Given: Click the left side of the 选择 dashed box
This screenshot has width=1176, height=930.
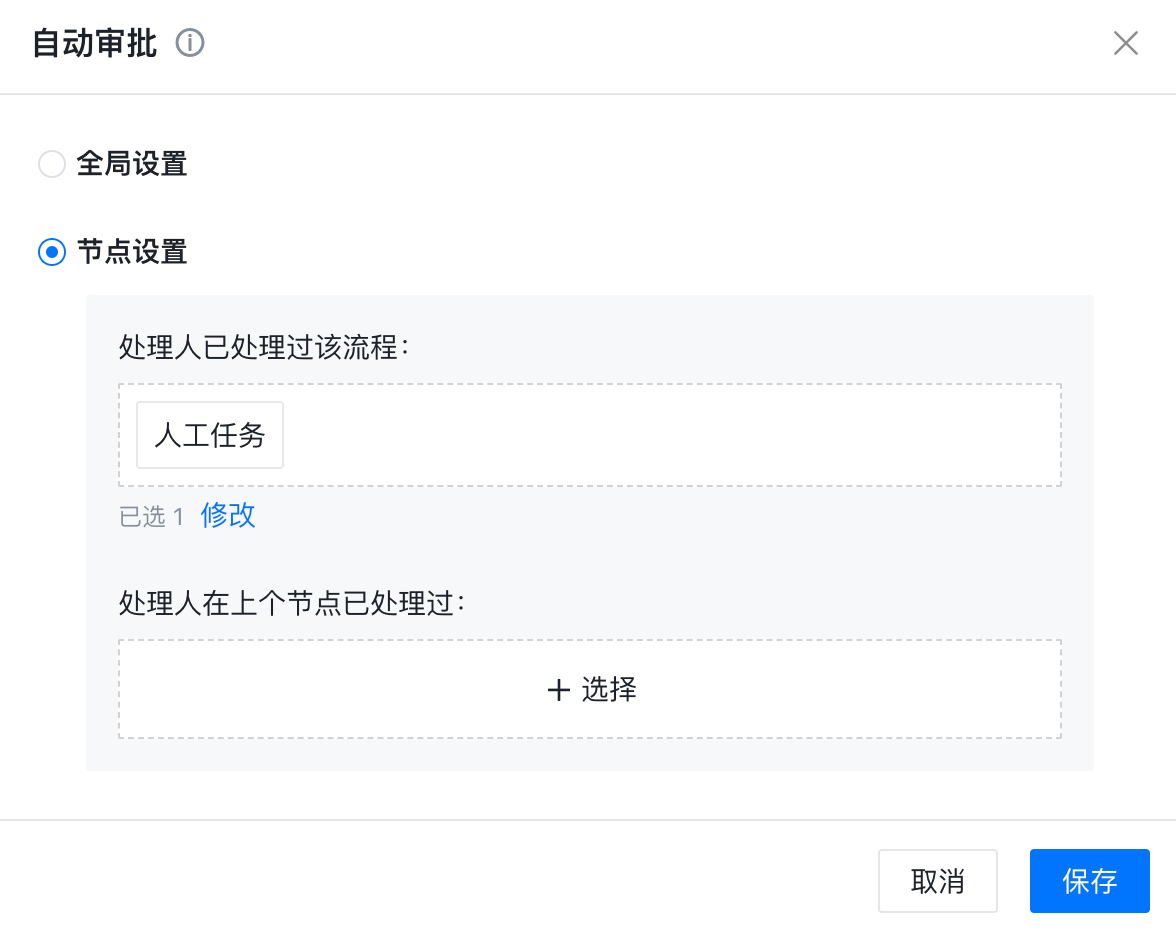Looking at the screenshot, I should [250, 690].
